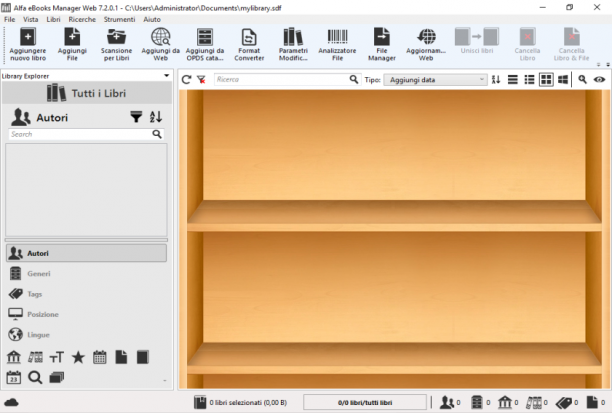The image size is (612, 413).
Task: Click Unisci libri toolbar icon
Action: point(477,41)
